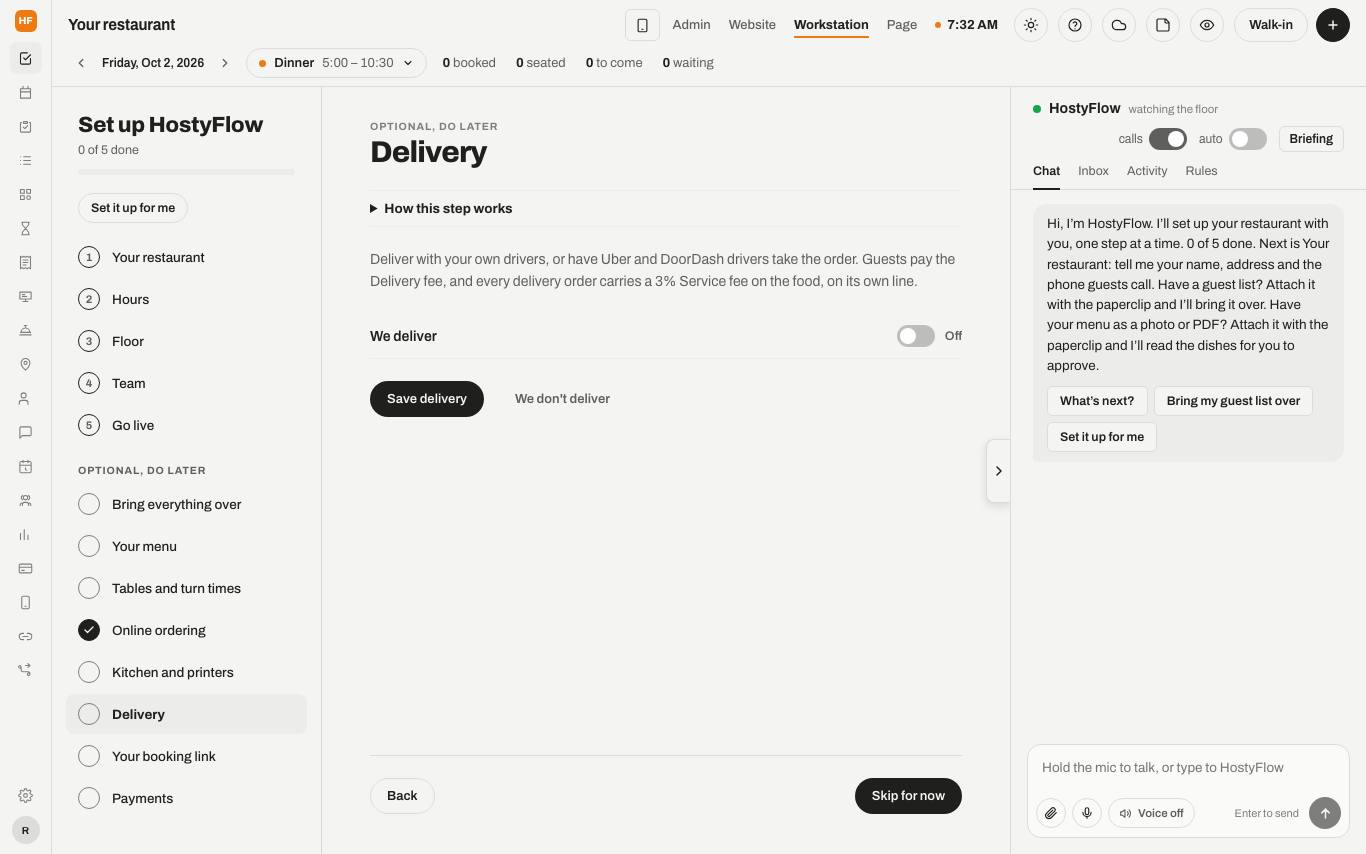Check the Your menu circle
Viewport: 1366px width, 854px height.
(89, 546)
